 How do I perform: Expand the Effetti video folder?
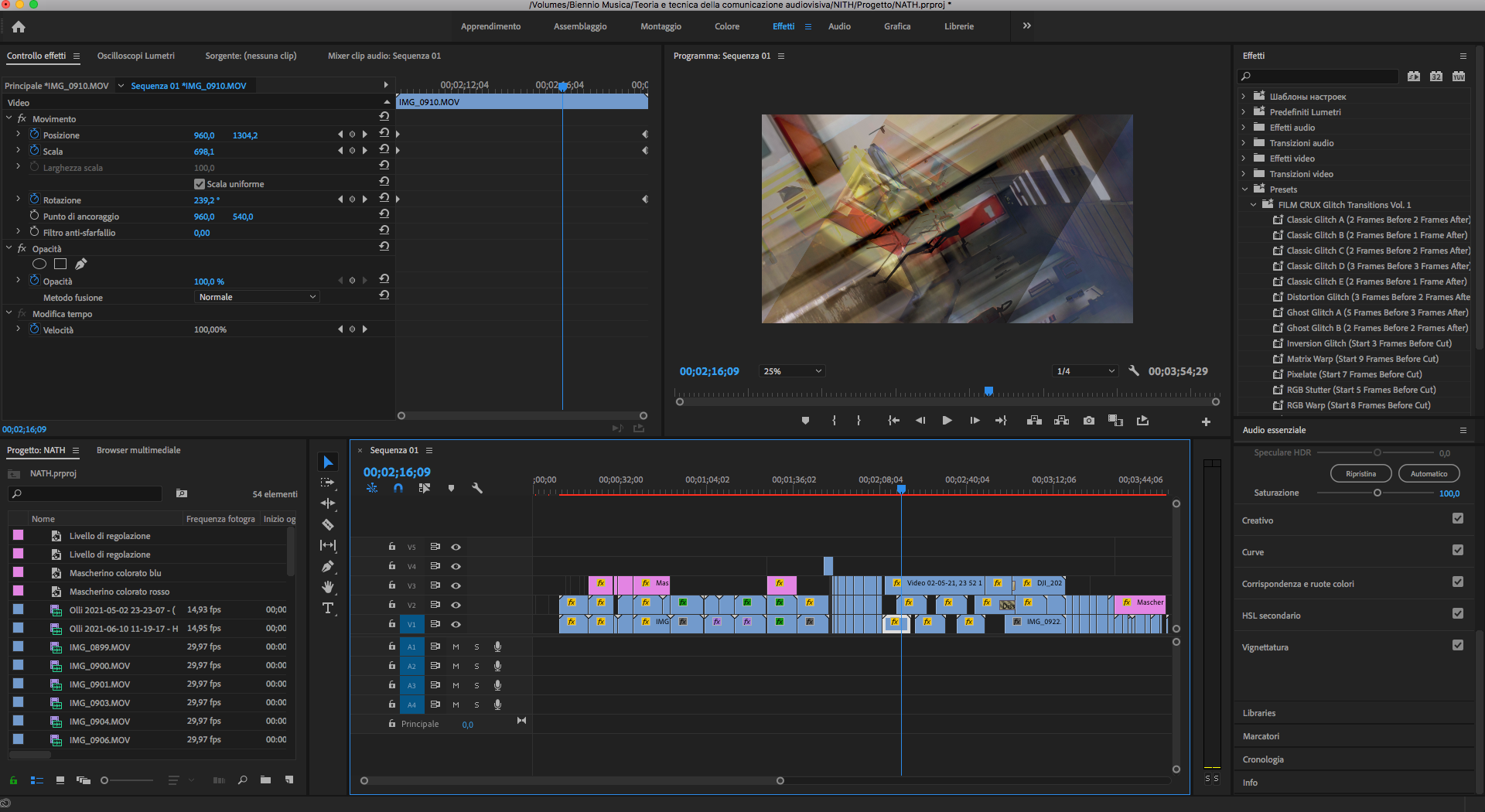1244,159
